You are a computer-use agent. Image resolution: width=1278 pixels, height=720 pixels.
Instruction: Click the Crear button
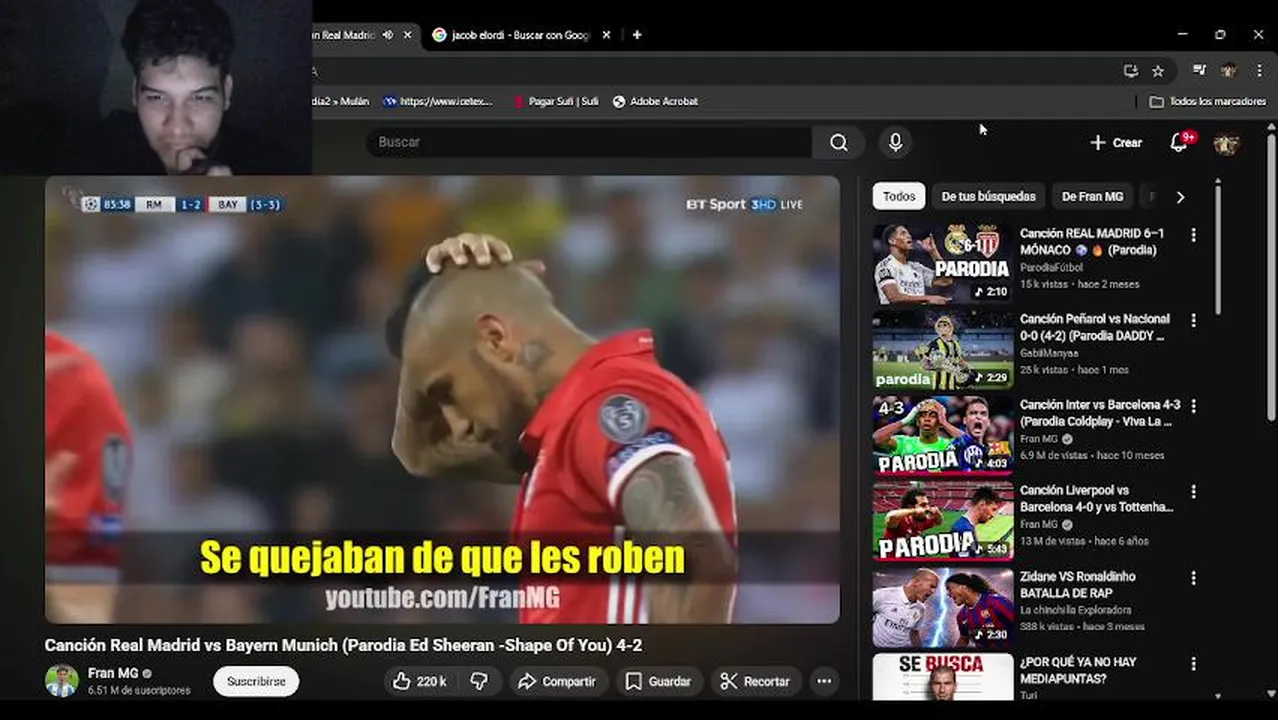[1116, 143]
